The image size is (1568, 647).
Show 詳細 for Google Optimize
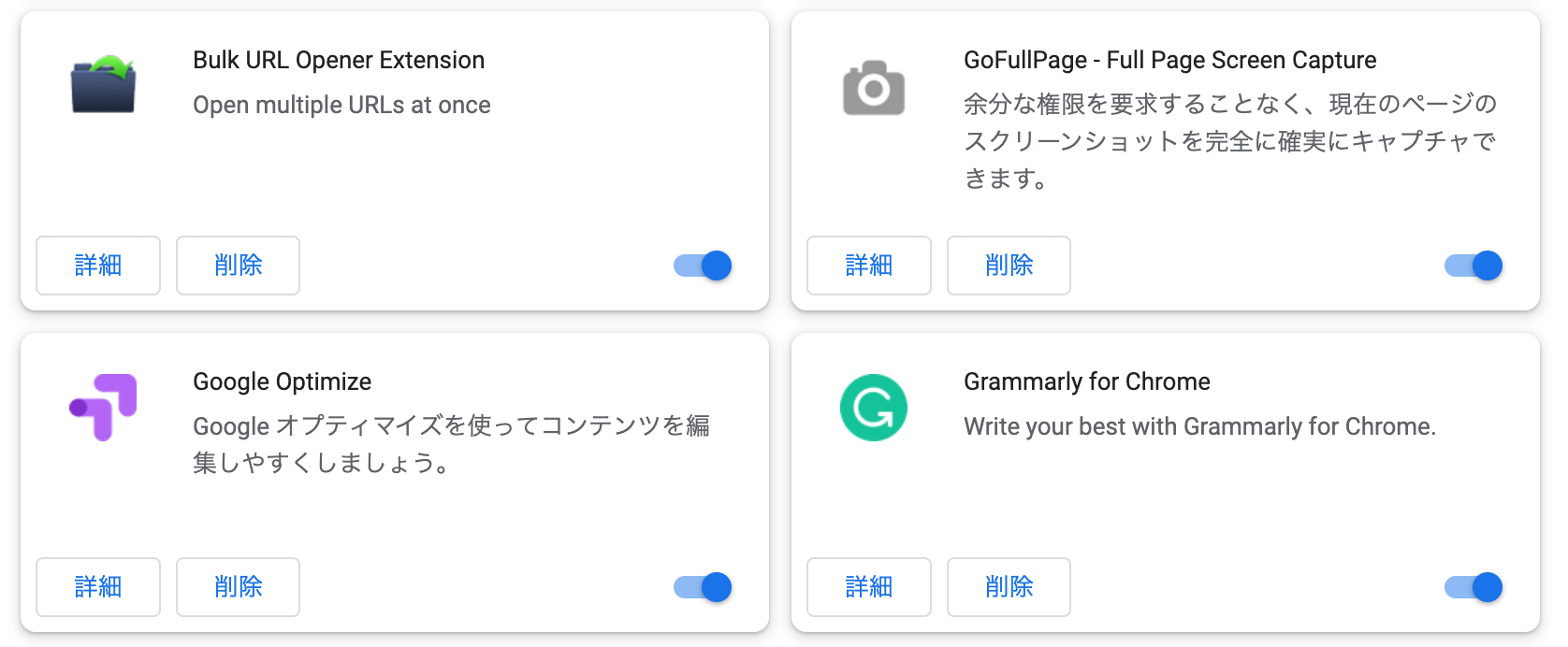(x=98, y=587)
